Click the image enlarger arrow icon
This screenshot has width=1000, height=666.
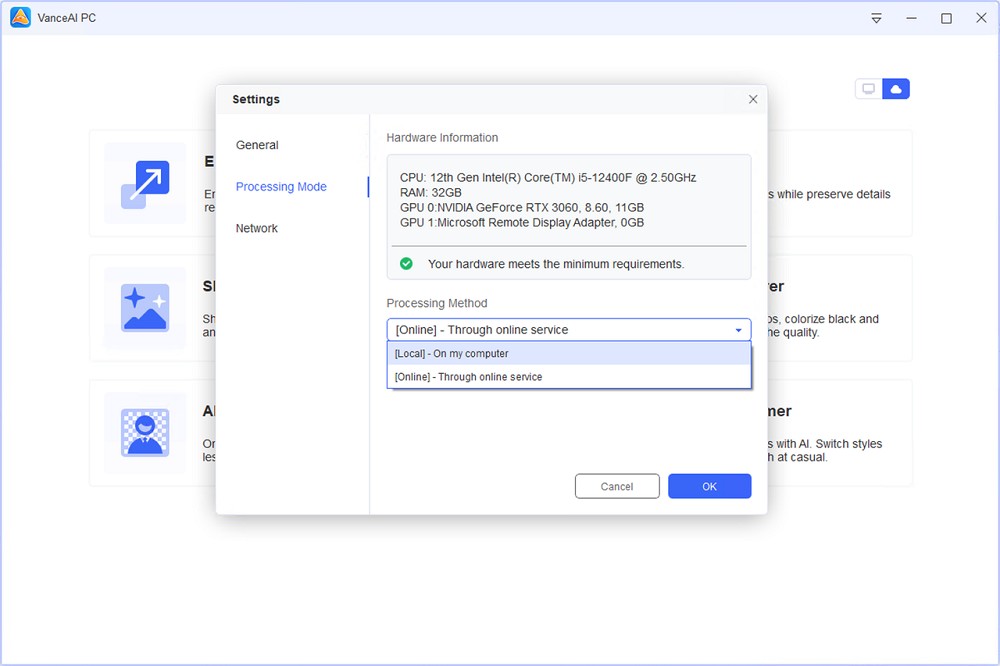145,183
